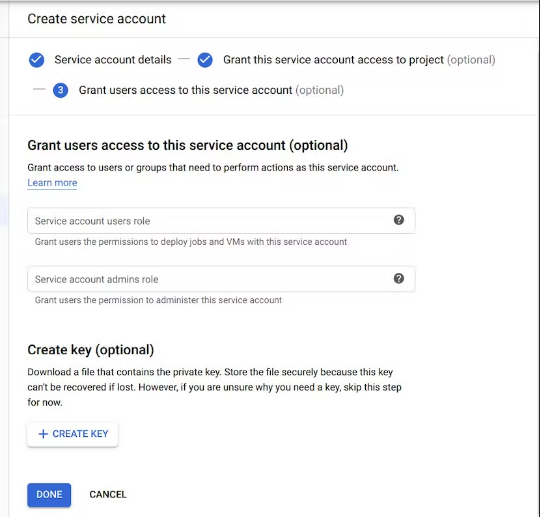540x517 pixels.
Task: Click the CANCEL button
Action: (x=108, y=495)
